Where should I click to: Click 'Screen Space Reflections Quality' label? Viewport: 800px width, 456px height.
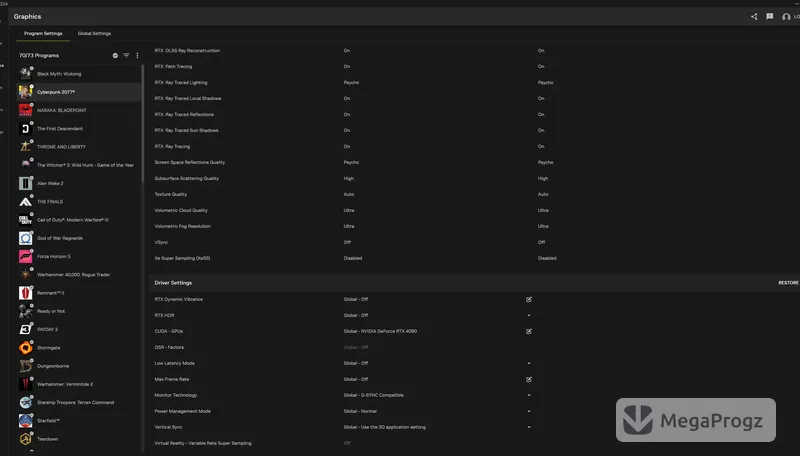click(x=189, y=162)
